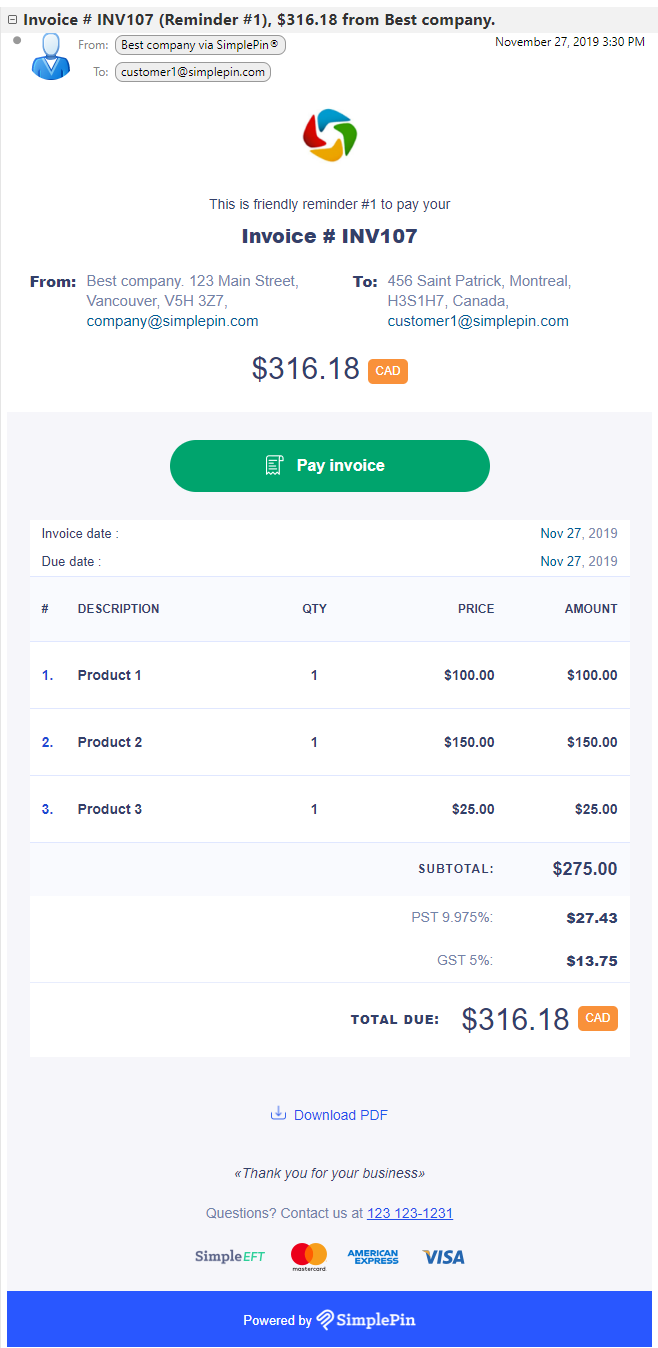Click the SimplePin logo in footer
Screen dimensions: 658x1348
pos(366,1320)
